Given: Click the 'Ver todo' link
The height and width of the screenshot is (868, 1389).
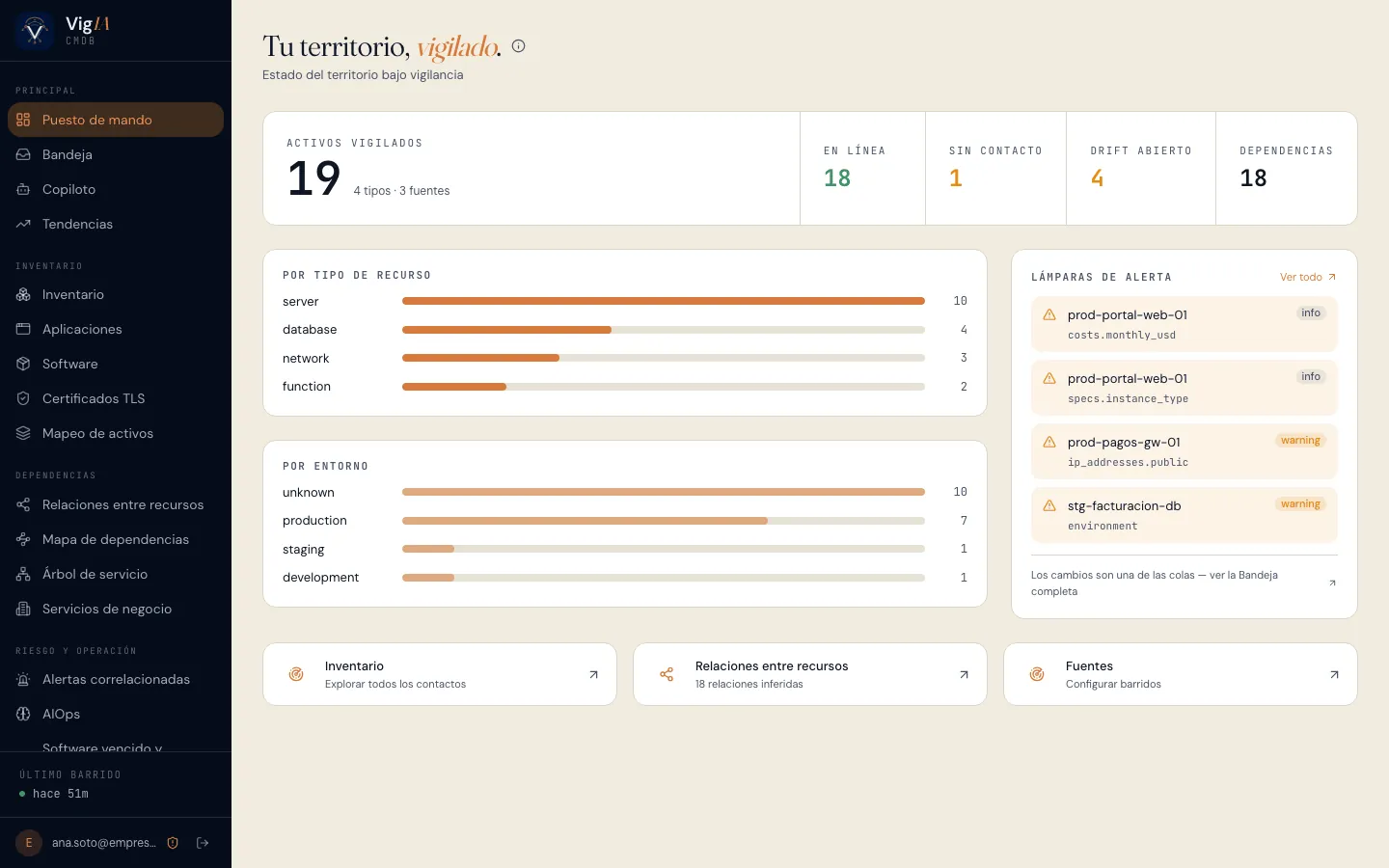Looking at the screenshot, I should coord(1308,277).
